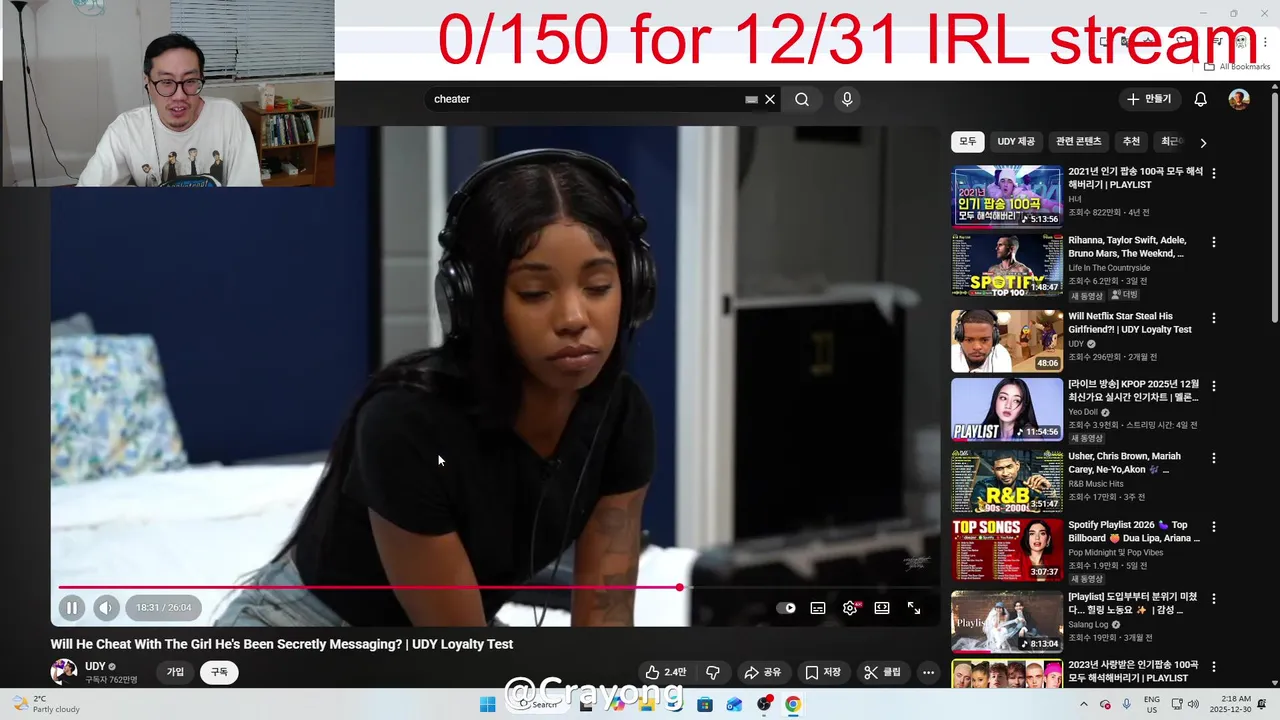Run the search with the magnifier button
1280x720 pixels.
click(802, 99)
